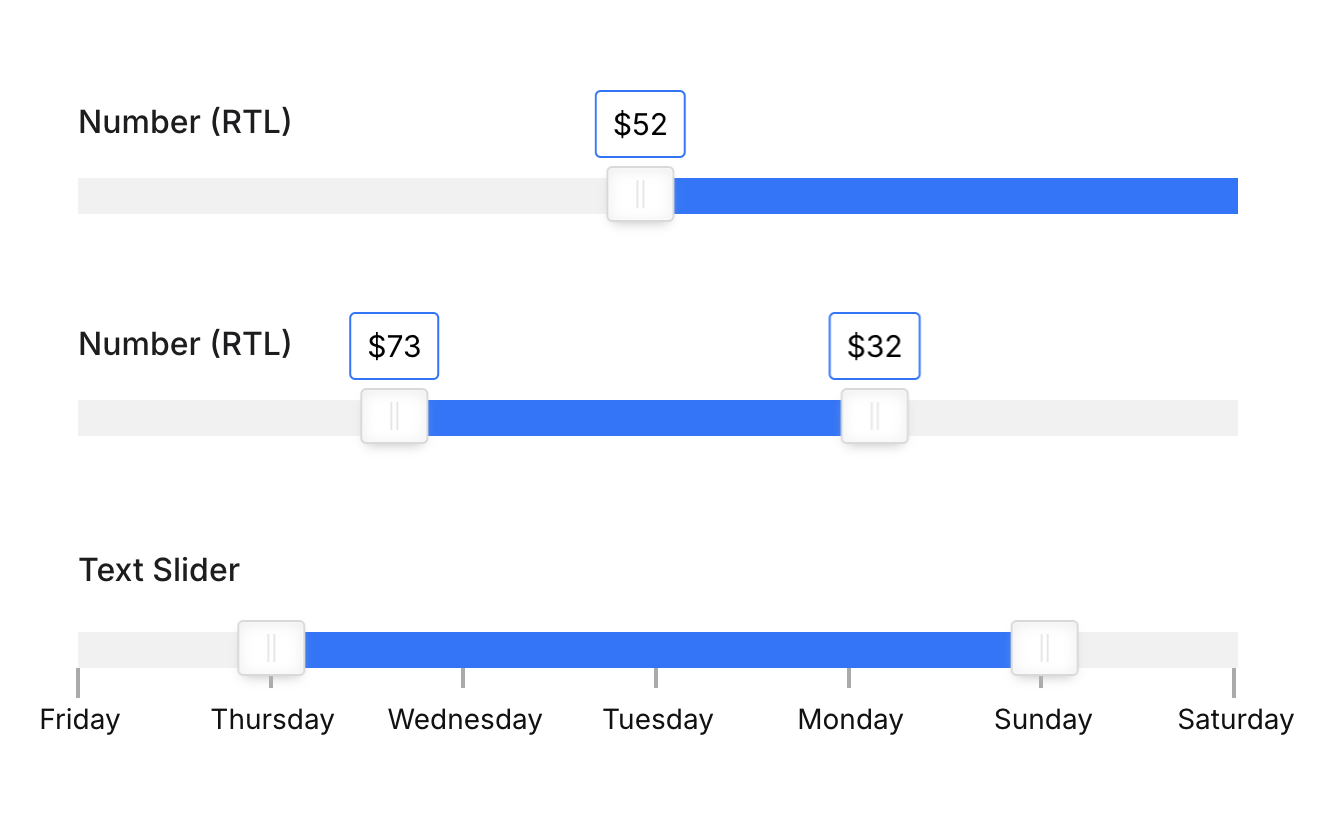Screen dimensions: 1330x830
Task: Select the Monday label
Action: click(850, 720)
